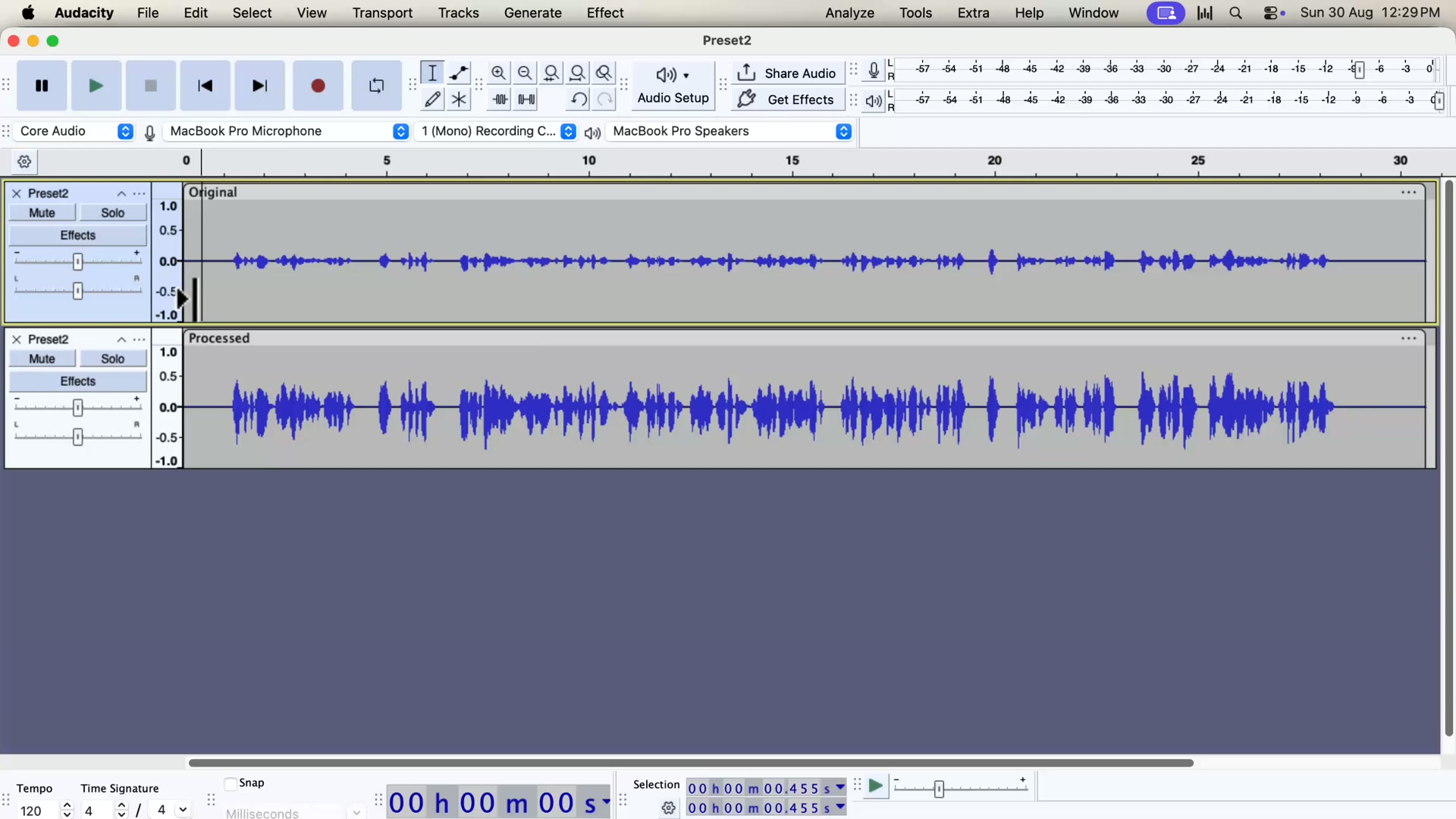Click the Share Audio button
This screenshot has width=1456, height=819.
788,73
